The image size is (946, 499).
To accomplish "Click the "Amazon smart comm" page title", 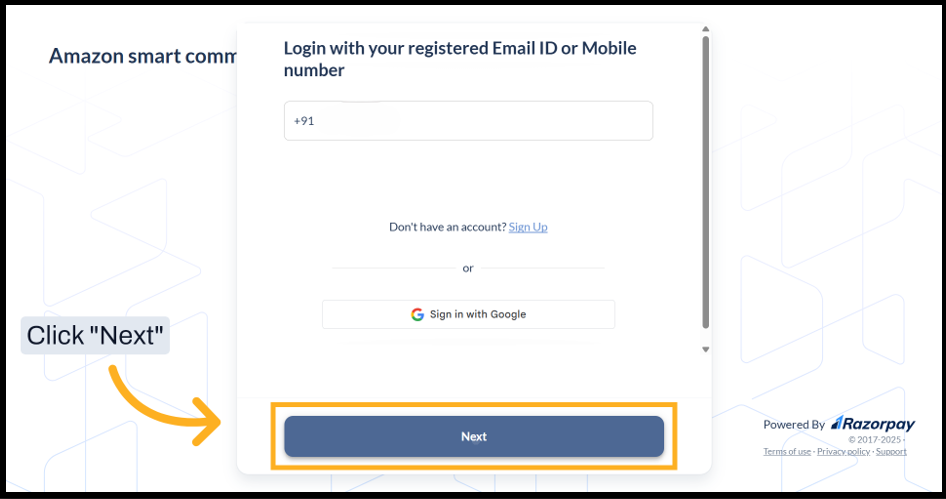I will coord(142,56).
